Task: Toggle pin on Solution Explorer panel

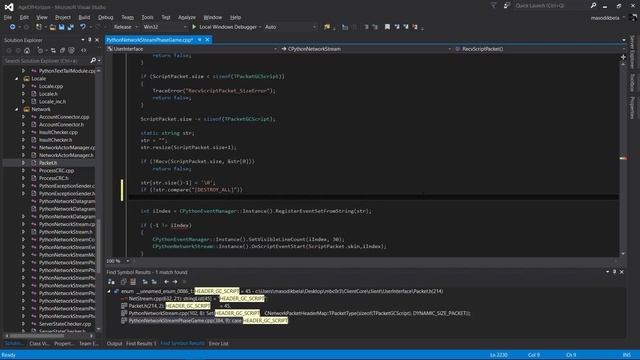Action: click(90, 40)
